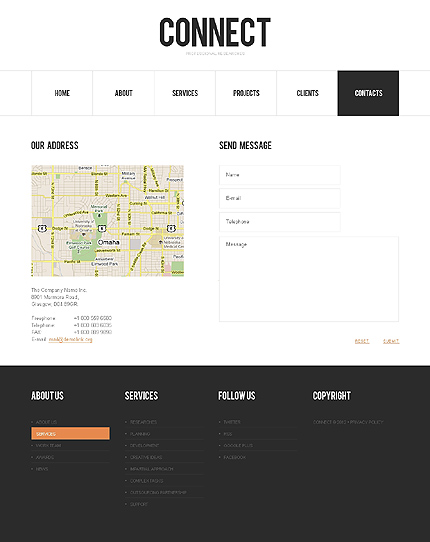The height and width of the screenshot is (542, 430).
Task: Click into the Message text area
Action: click(x=309, y=279)
